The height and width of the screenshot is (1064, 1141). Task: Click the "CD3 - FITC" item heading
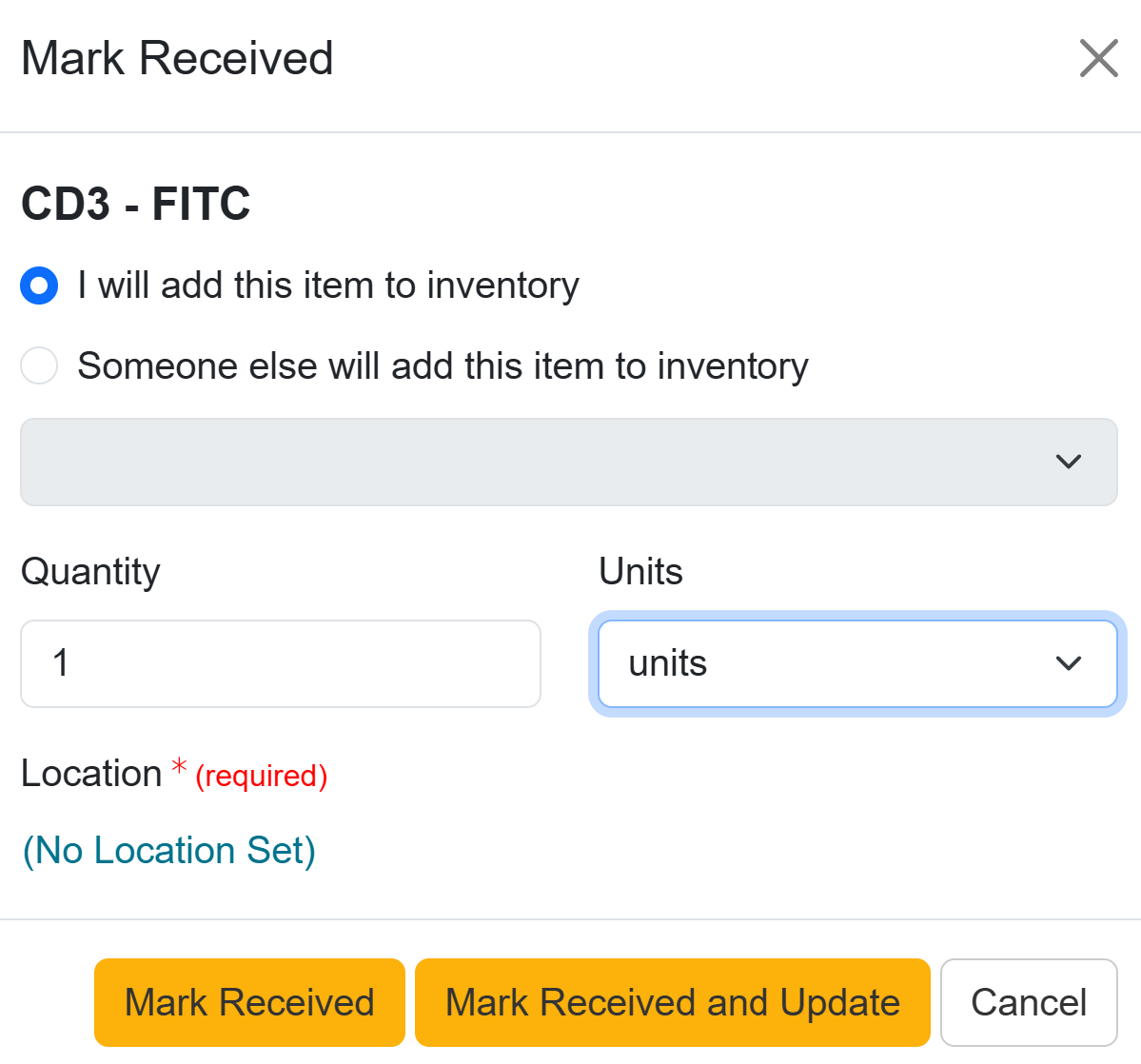[135, 204]
